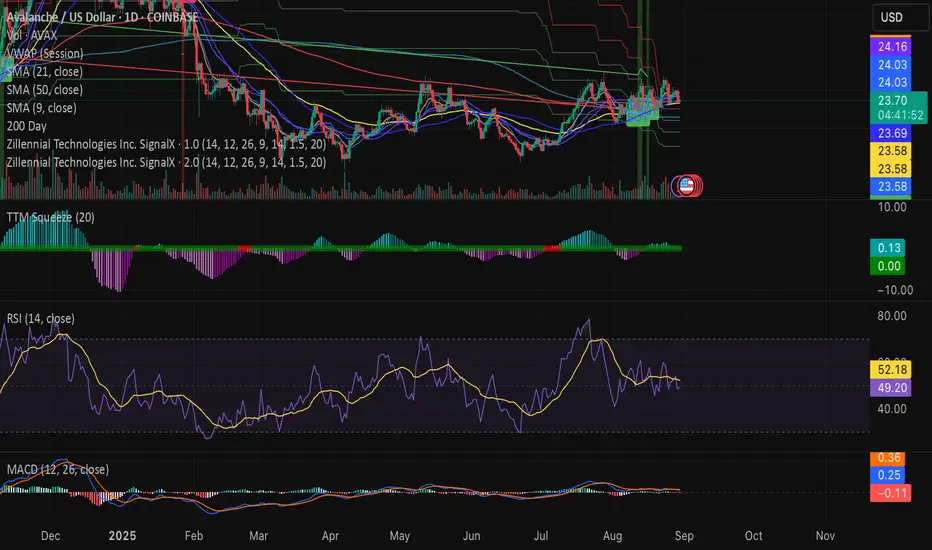Viewport: 932px width, 550px height.
Task: Select the RSI (14, close) pane title
Action: point(40,319)
